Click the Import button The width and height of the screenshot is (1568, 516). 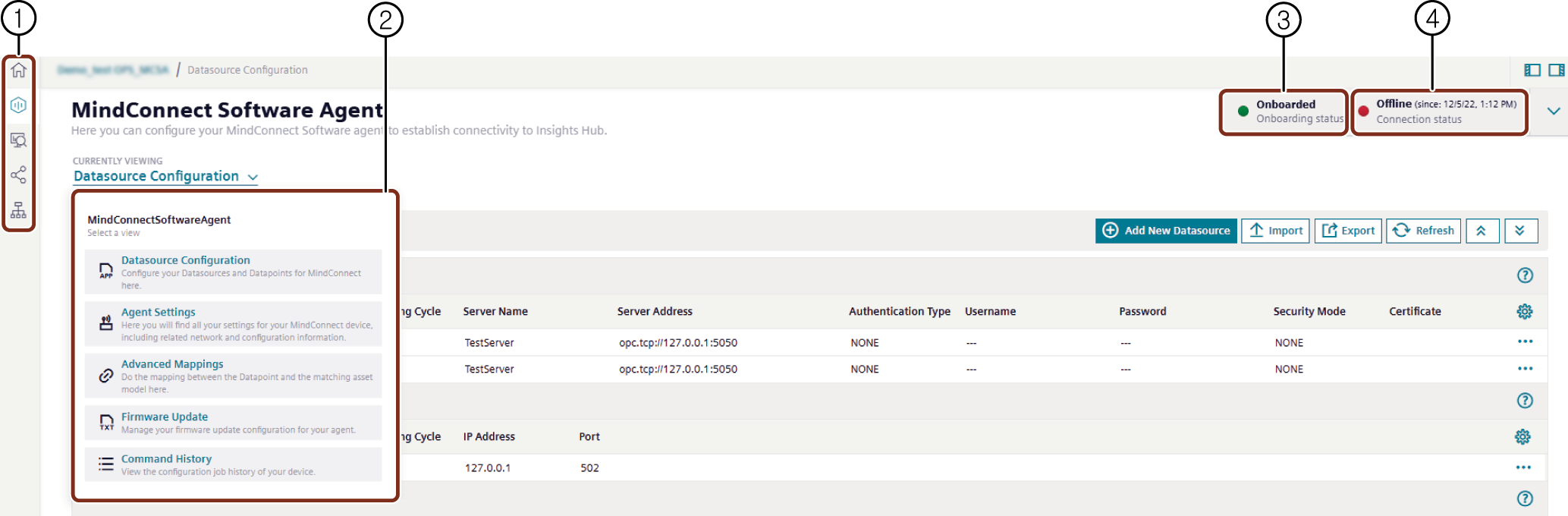click(1275, 231)
